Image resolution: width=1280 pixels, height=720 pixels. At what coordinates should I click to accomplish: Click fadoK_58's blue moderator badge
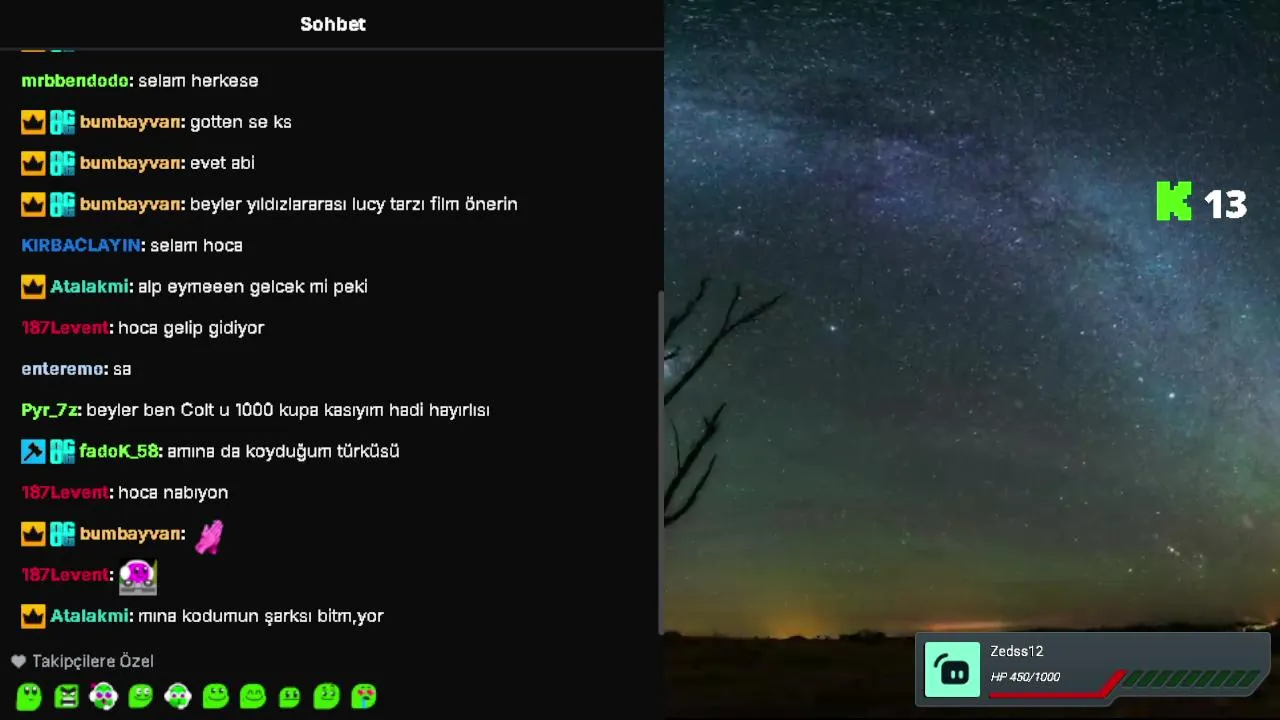33,452
